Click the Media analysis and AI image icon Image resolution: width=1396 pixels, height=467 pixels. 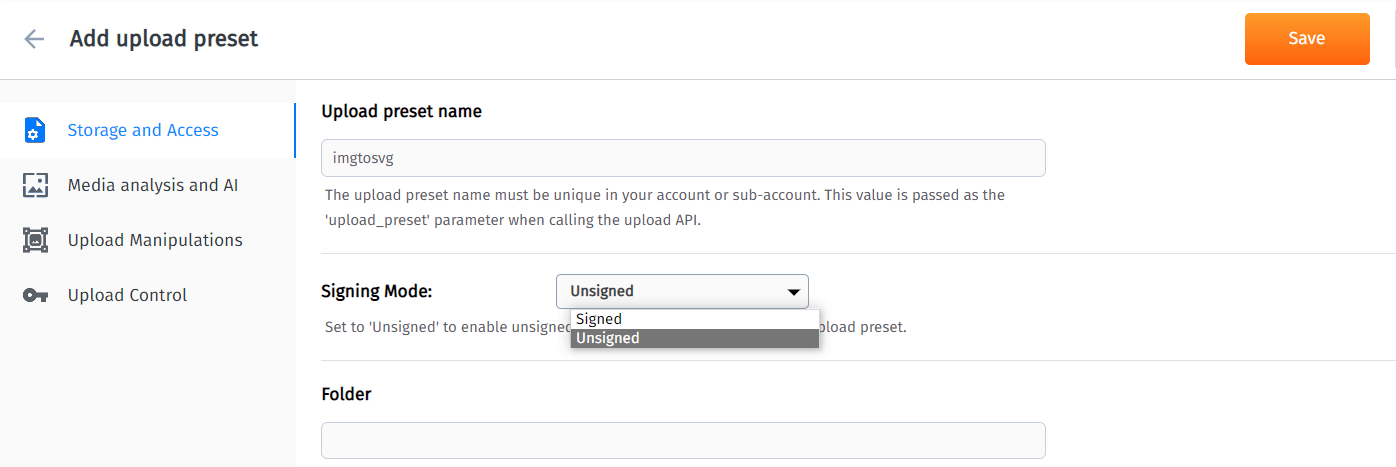tap(35, 185)
